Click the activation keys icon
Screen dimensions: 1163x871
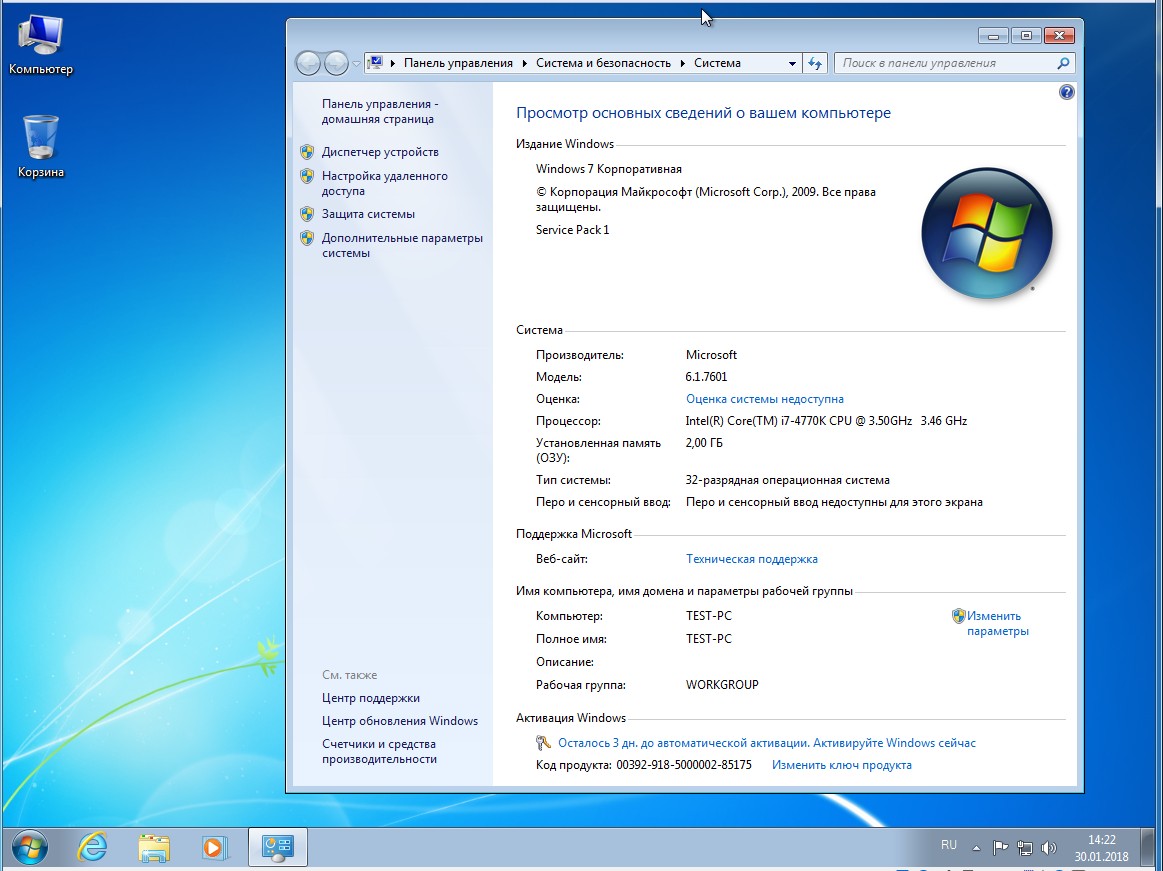[x=543, y=743]
